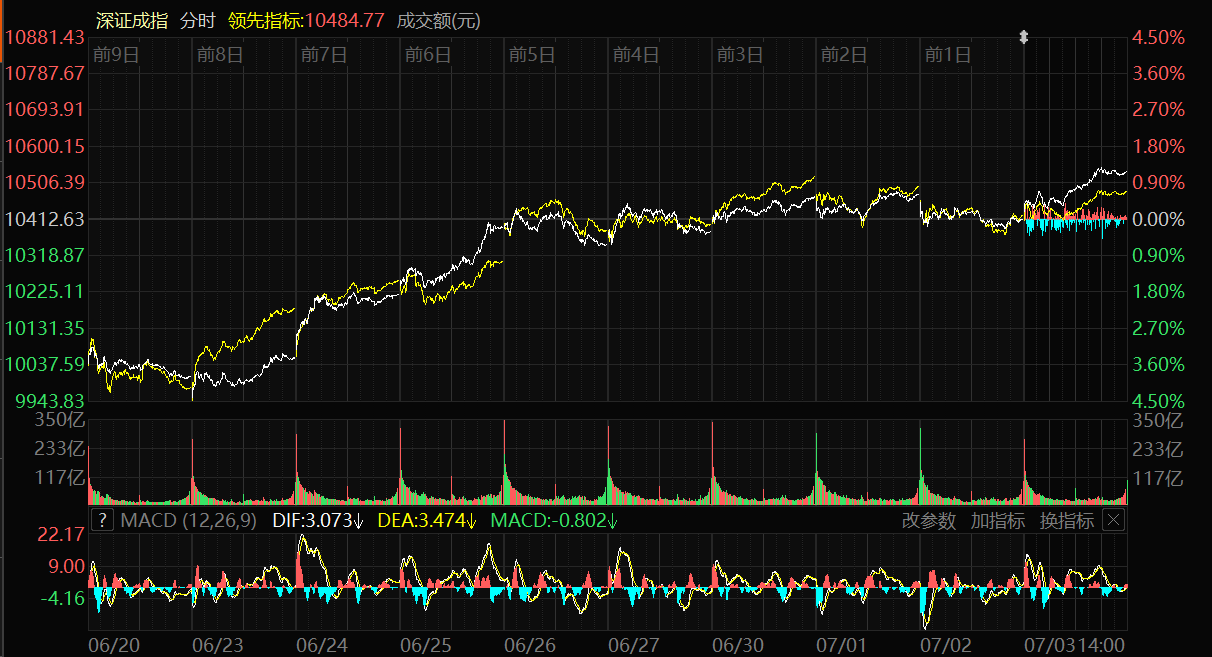Select the 分时 chart mode label
This screenshot has height=657, width=1212.
tap(197, 20)
